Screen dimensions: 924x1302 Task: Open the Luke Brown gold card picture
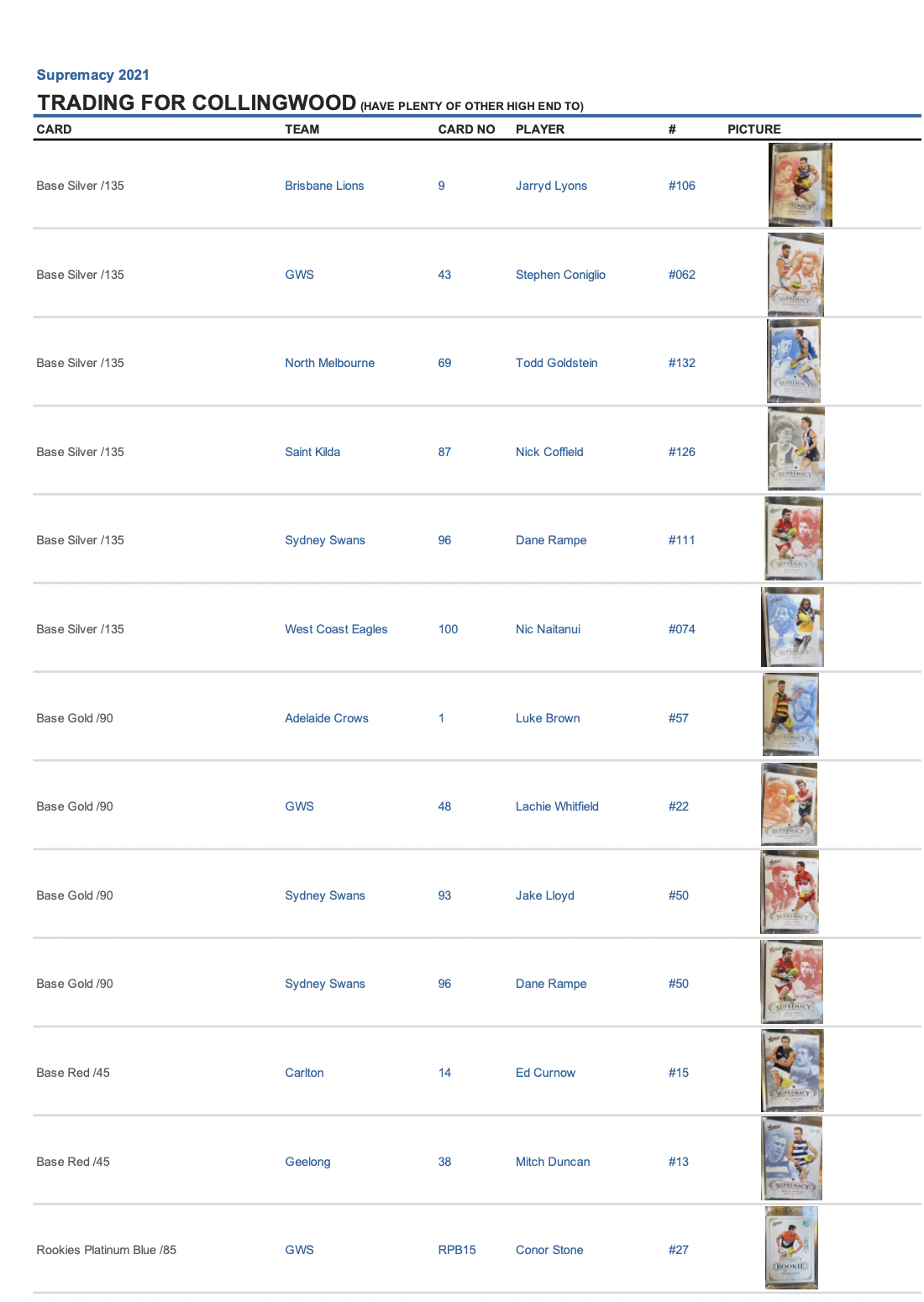[x=790, y=715]
